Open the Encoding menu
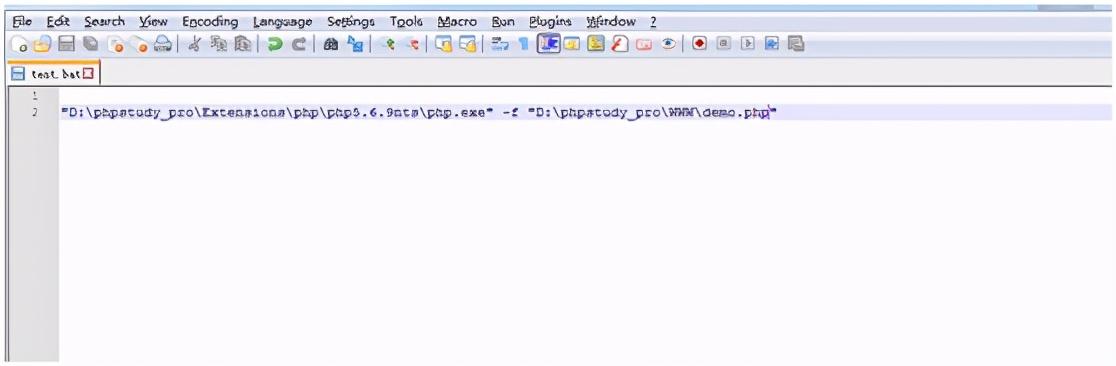Viewport: 1116px width, 366px height. click(209, 22)
